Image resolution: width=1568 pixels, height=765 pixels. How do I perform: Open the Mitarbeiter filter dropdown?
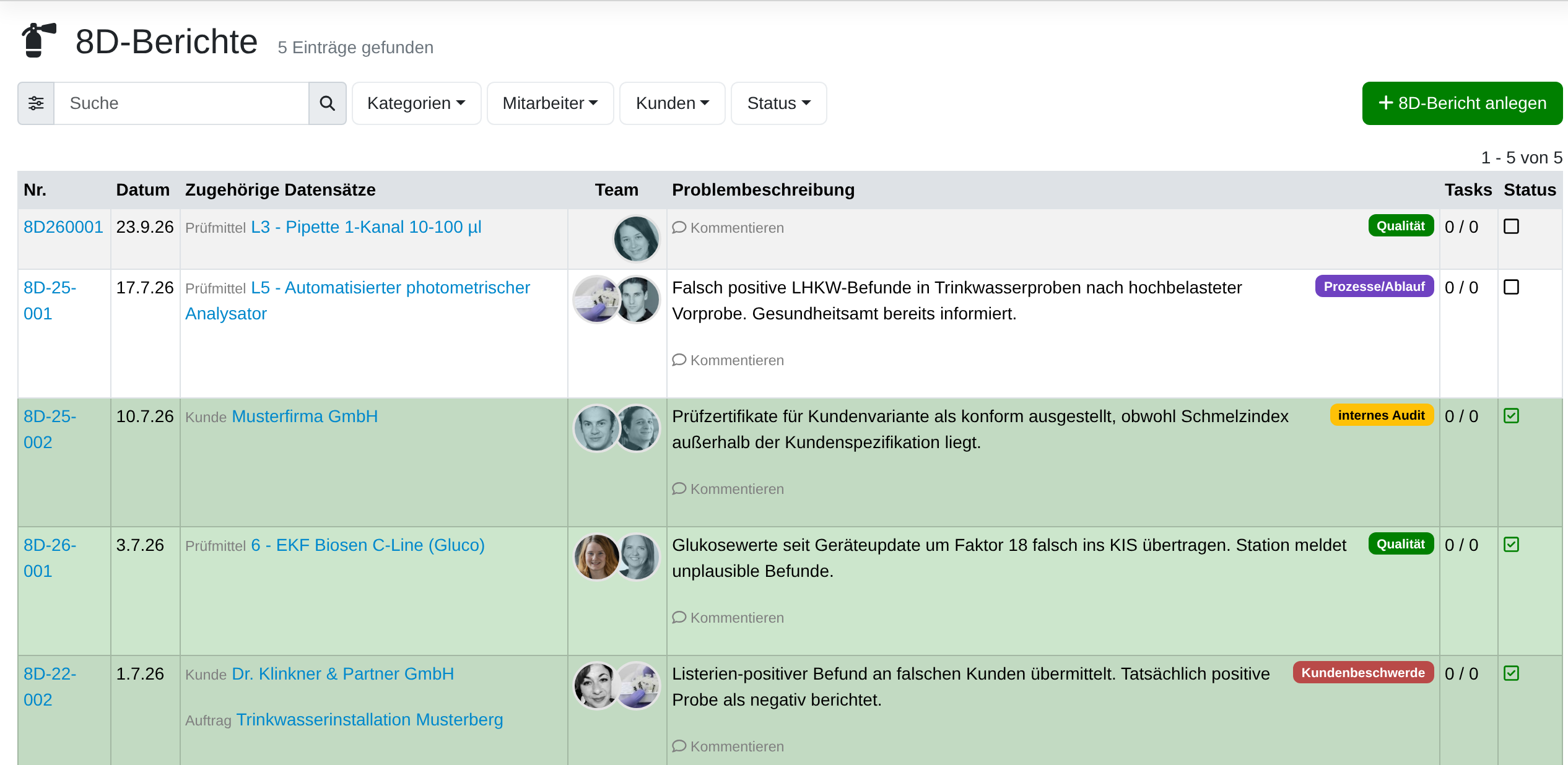[550, 103]
